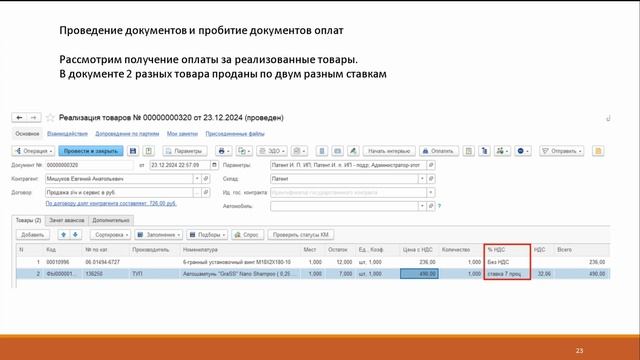This screenshot has height=360, width=640.
Task: Click the link icon at top right corner
Action: [608, 118]
